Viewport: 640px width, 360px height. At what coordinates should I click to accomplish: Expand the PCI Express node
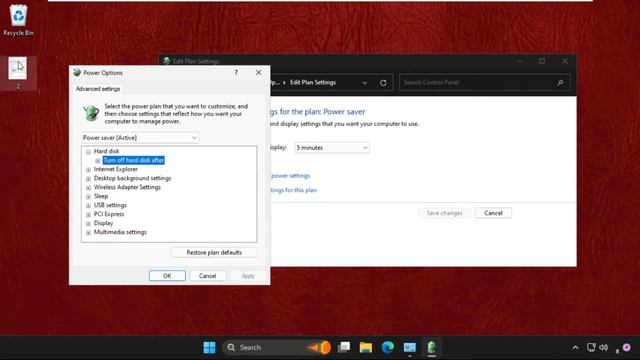pyautogui.click(x=88, y=214)
